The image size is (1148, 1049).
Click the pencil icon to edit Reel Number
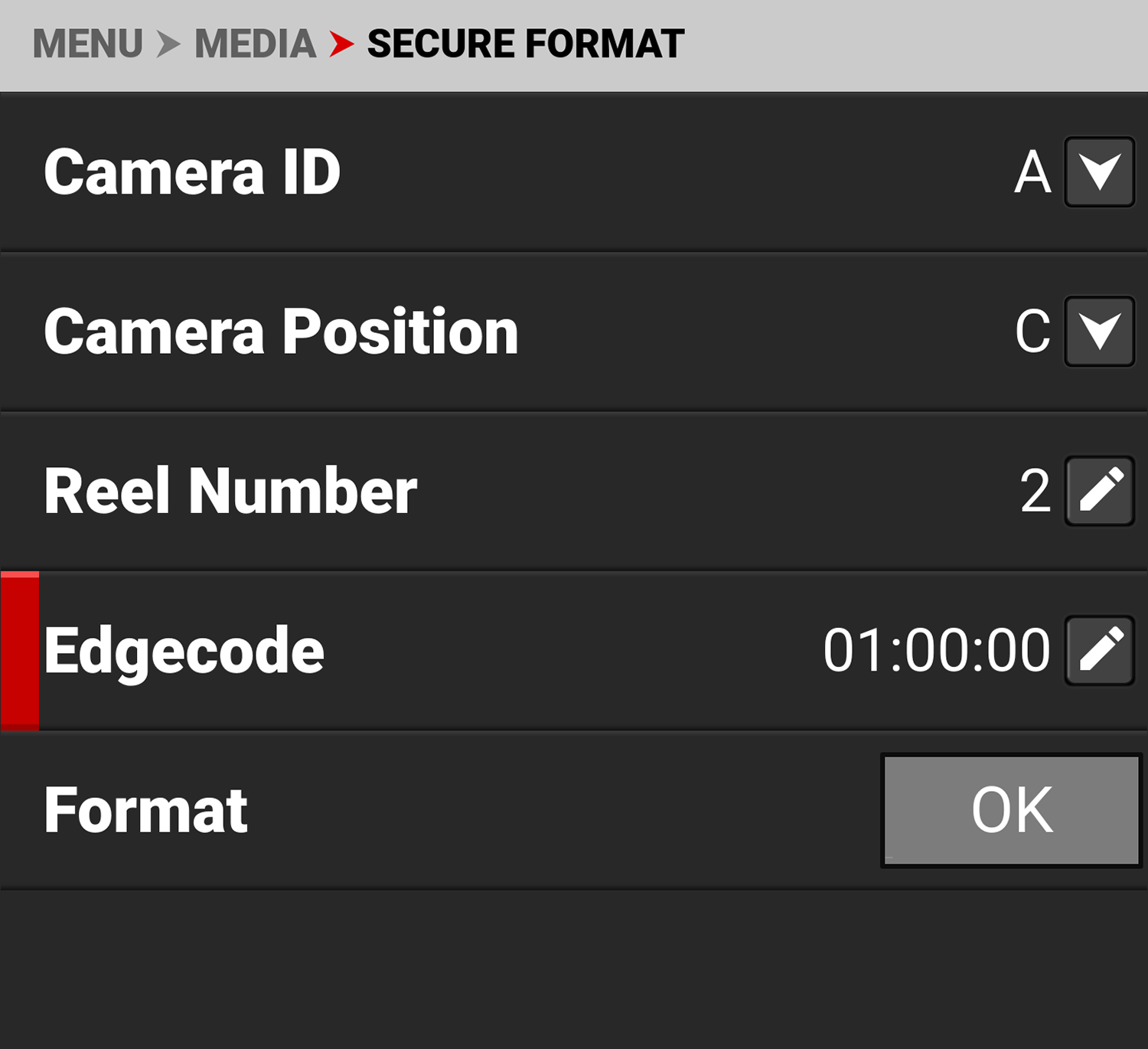tap(1098, 490)
